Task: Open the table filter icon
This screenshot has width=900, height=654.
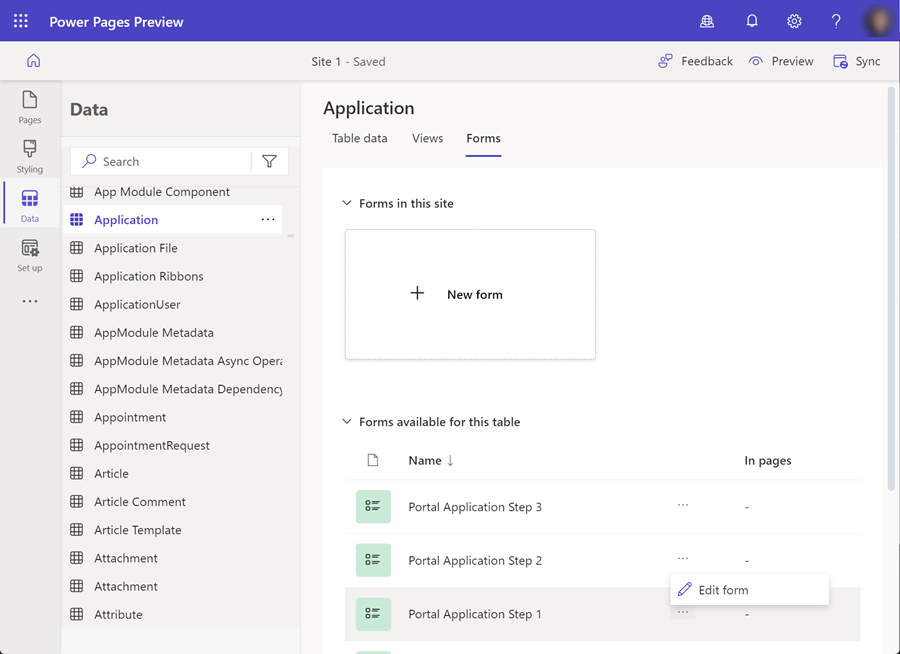Action: coord(269,161)
